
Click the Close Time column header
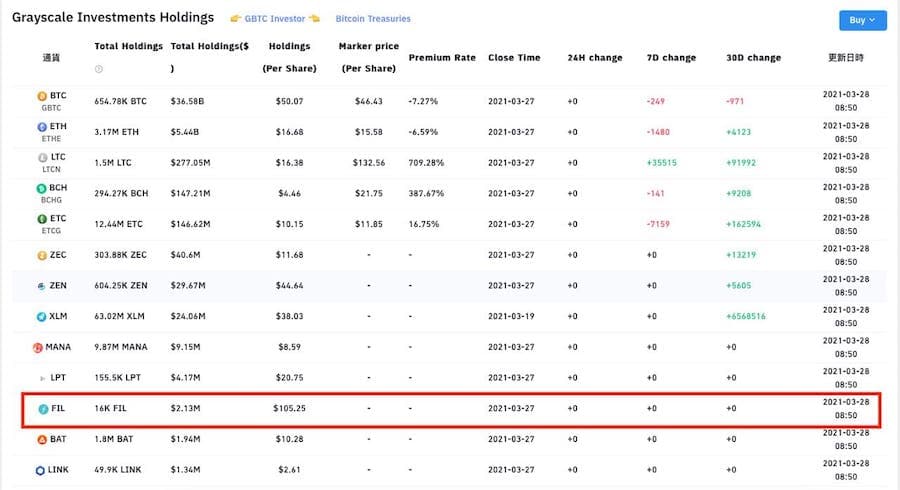[514, 57]
